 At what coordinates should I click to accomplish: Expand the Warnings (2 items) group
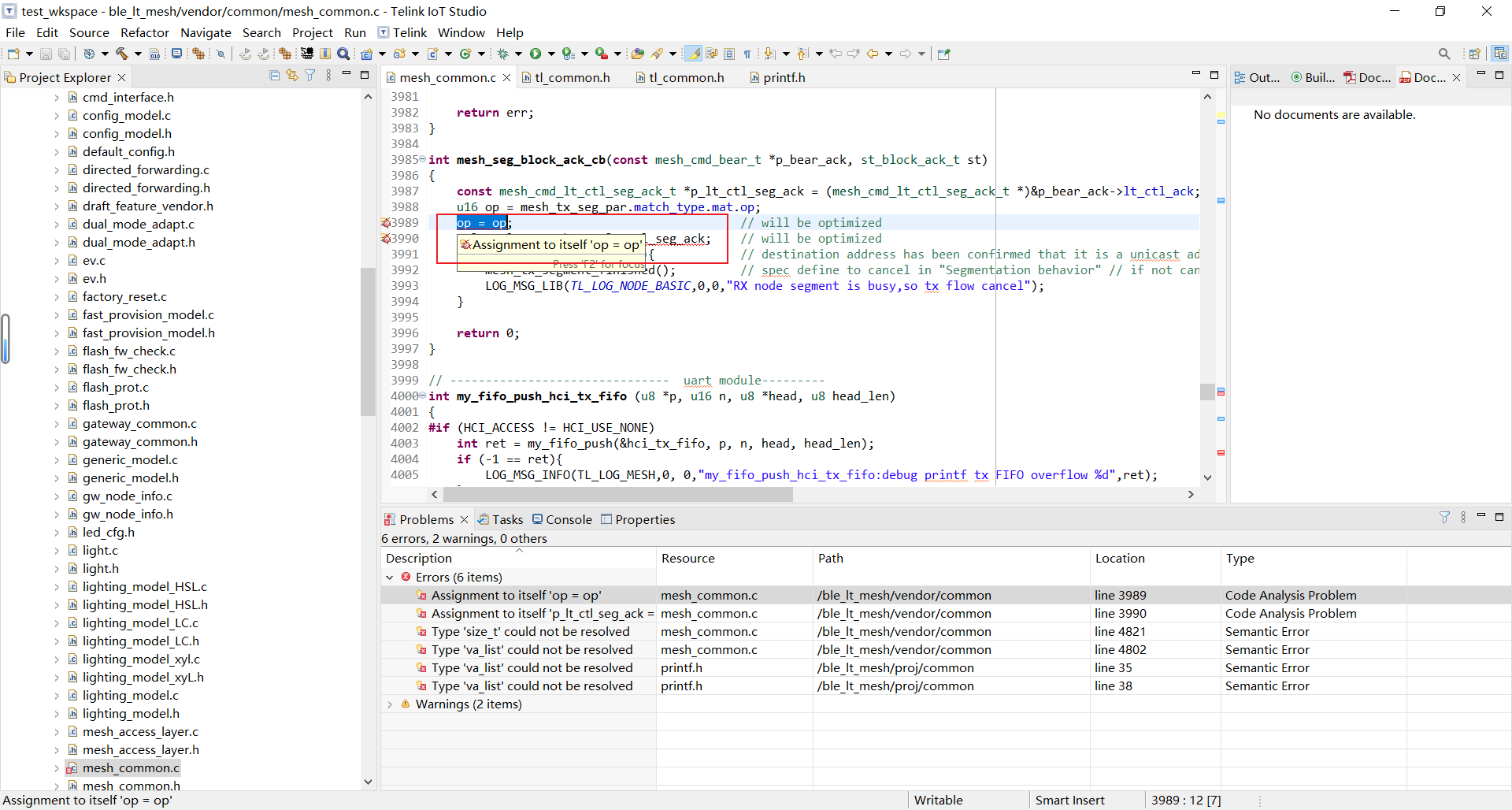coord(390,704)
